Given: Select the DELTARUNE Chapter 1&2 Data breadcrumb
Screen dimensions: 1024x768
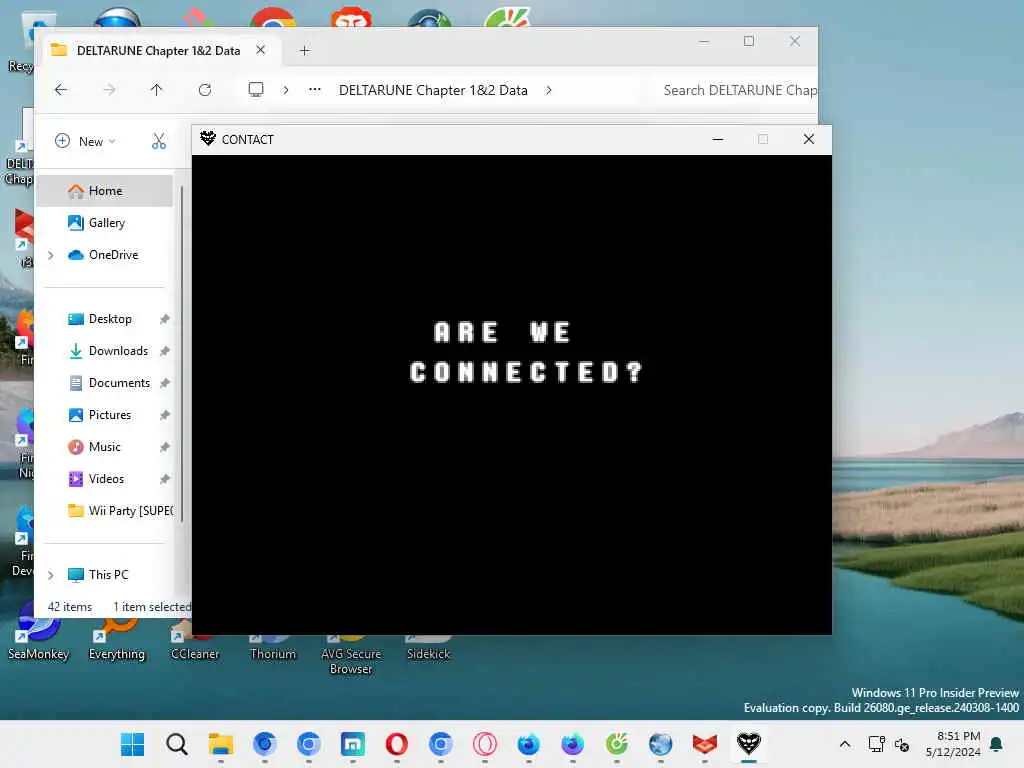Looking at the screenshot, I should click(x=433, y=90).
